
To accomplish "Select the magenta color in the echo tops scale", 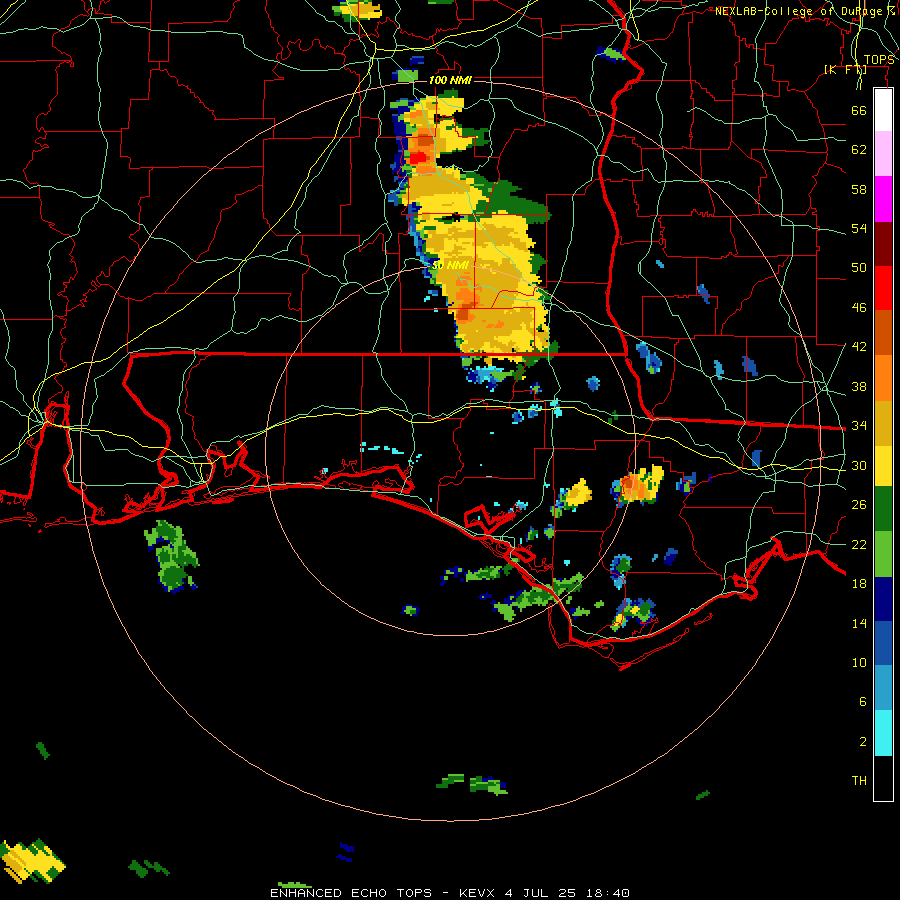I will point(883,199).
